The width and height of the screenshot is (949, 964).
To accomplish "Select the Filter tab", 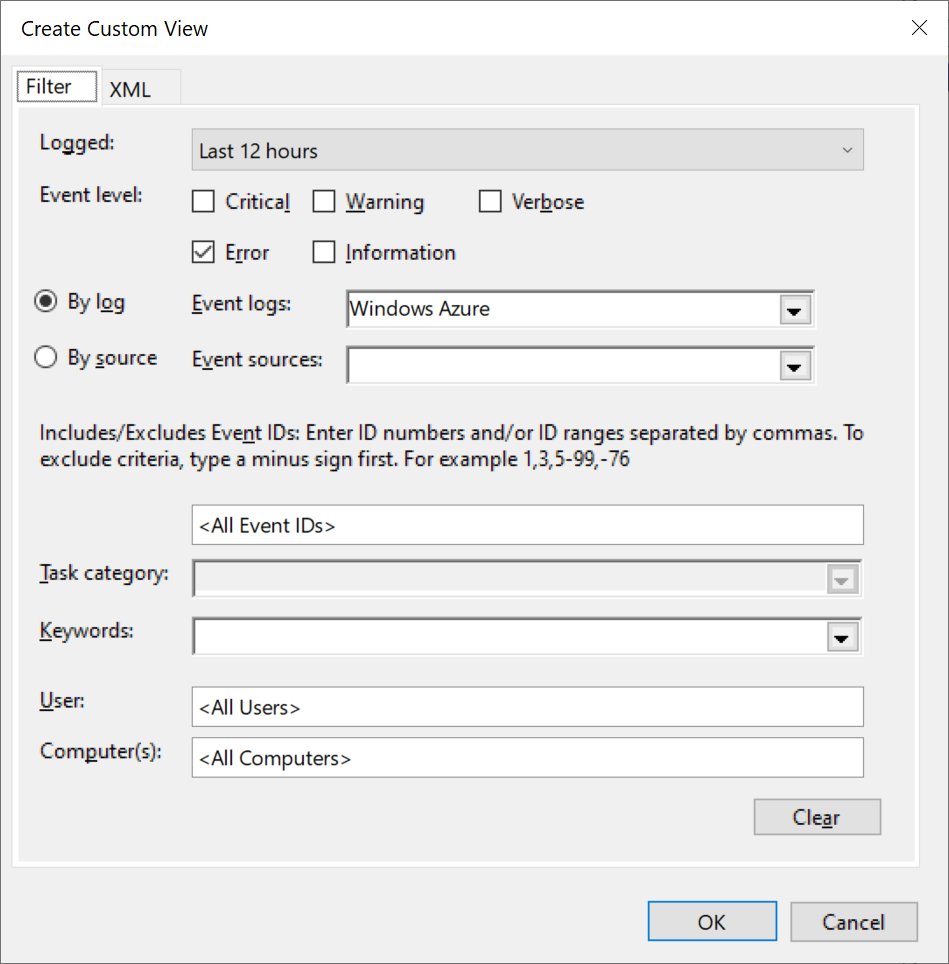I will [x=56, y=86].
